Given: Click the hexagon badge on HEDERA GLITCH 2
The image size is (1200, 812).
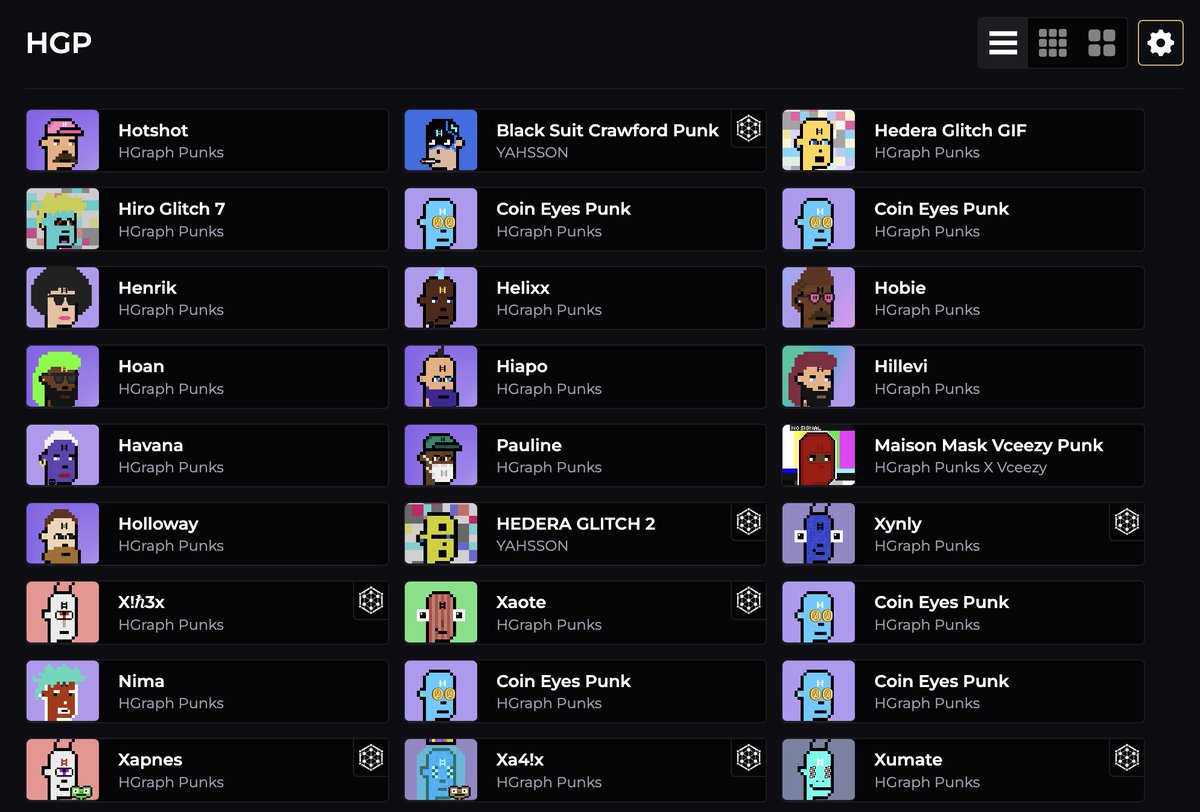Looking at the screenshot, I should click(x=749, y=521).
